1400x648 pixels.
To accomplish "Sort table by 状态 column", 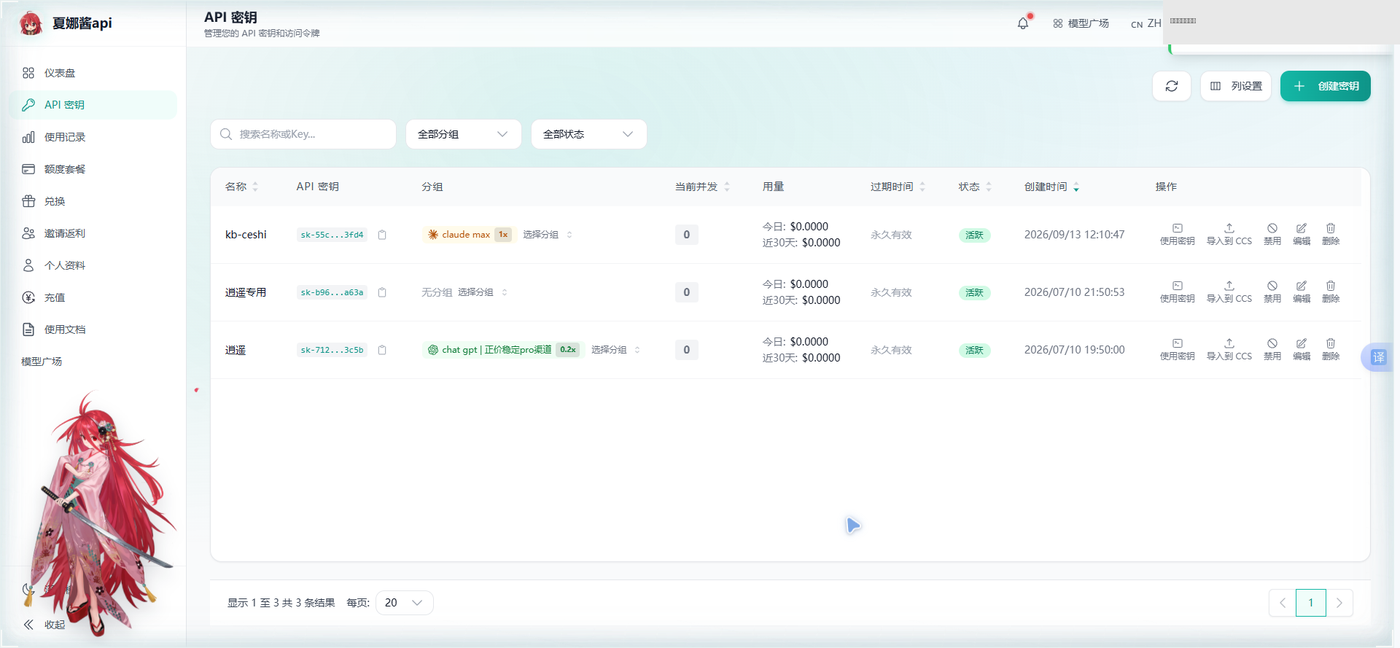I will [975, 187].
